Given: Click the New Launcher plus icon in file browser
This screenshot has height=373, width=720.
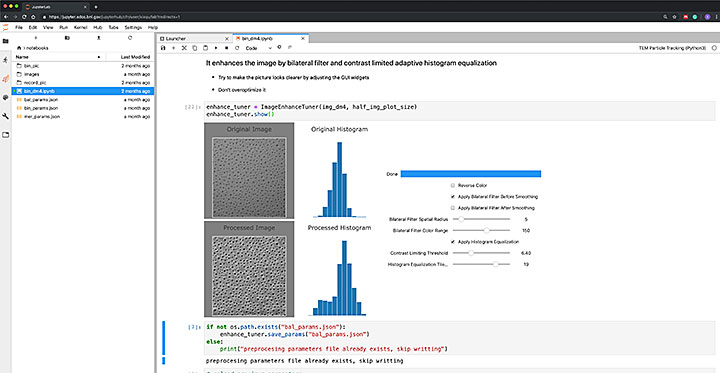Looking at the screenshot, I should (36, 38).
